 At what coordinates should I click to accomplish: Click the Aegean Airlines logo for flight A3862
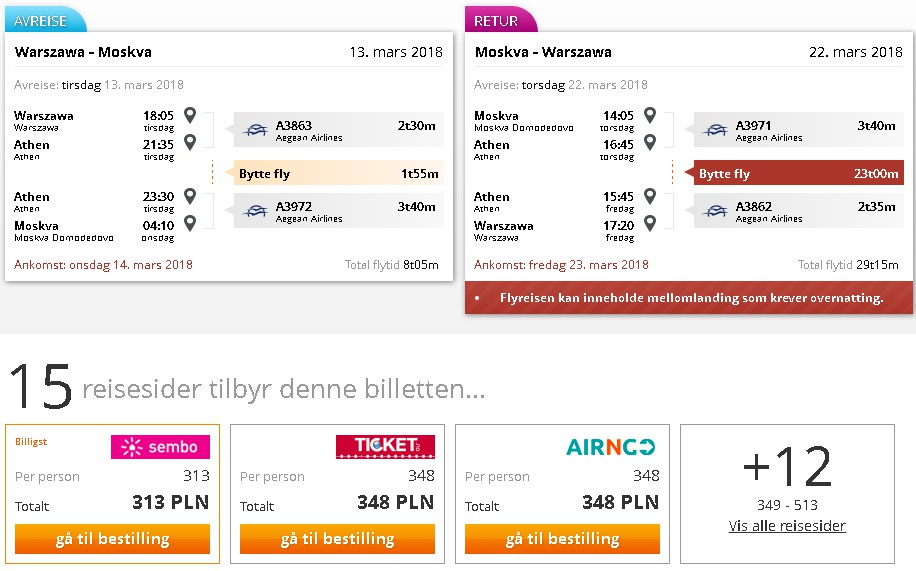[x=715, y=211]
